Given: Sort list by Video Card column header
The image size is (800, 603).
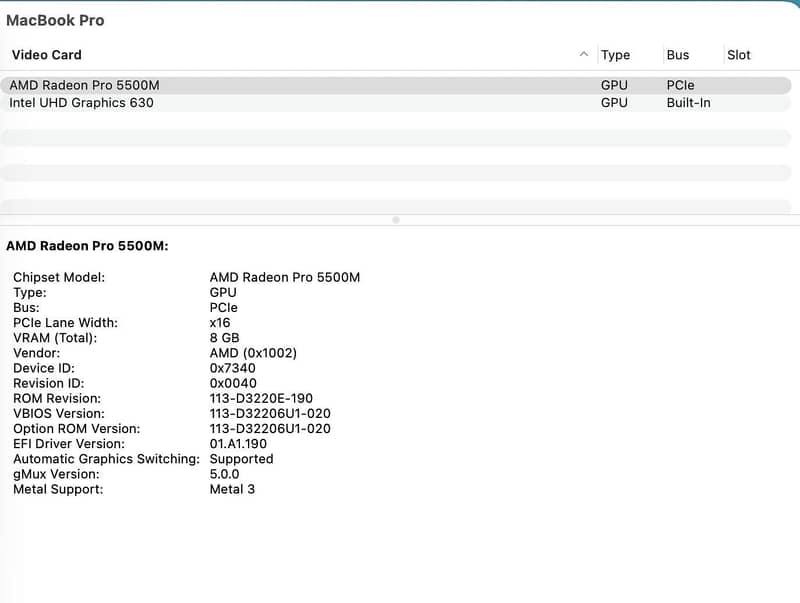Looking at the screenshot, I should click(46, 55).
